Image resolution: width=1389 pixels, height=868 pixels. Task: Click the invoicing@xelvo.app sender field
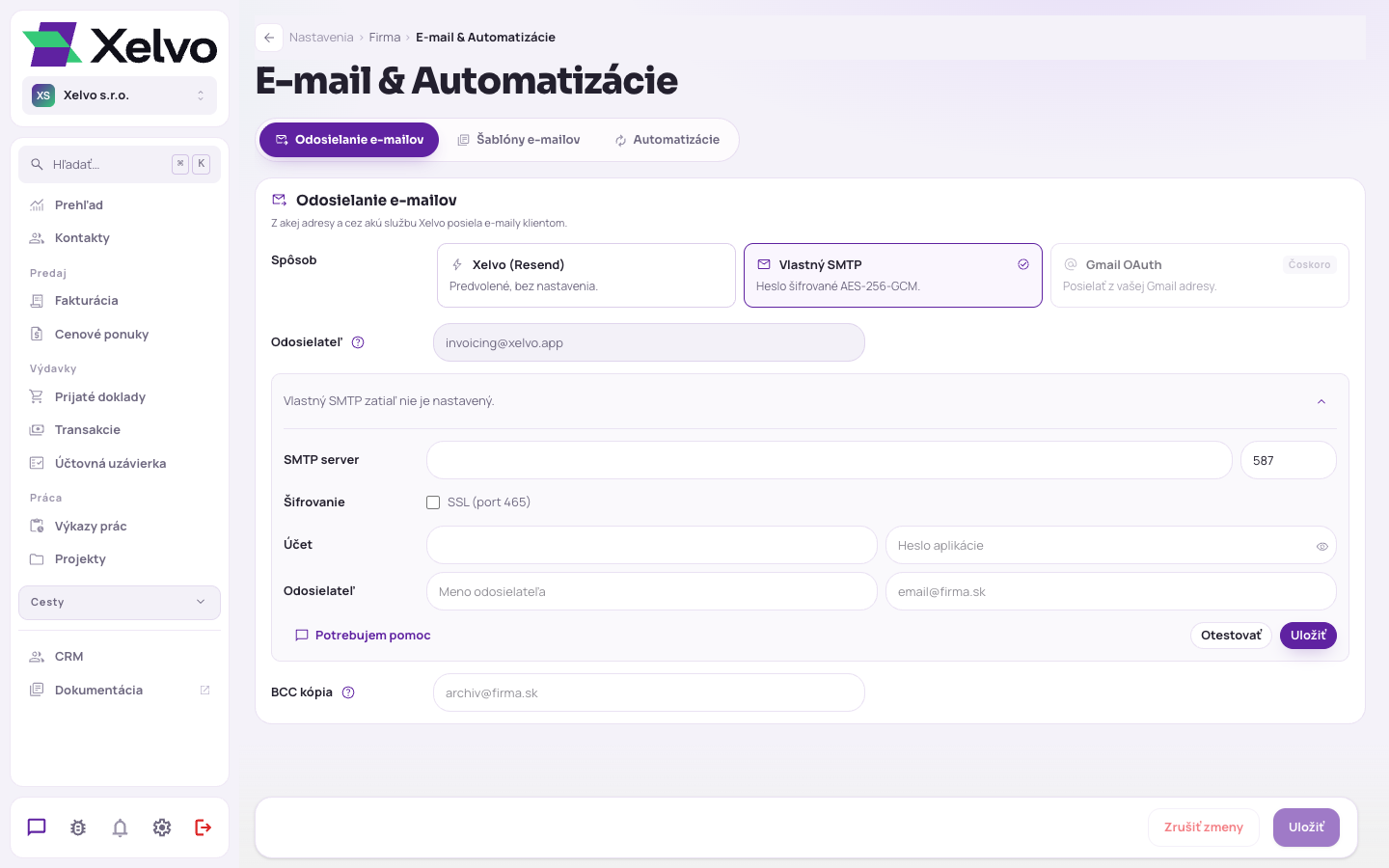[x=649, y=342]
